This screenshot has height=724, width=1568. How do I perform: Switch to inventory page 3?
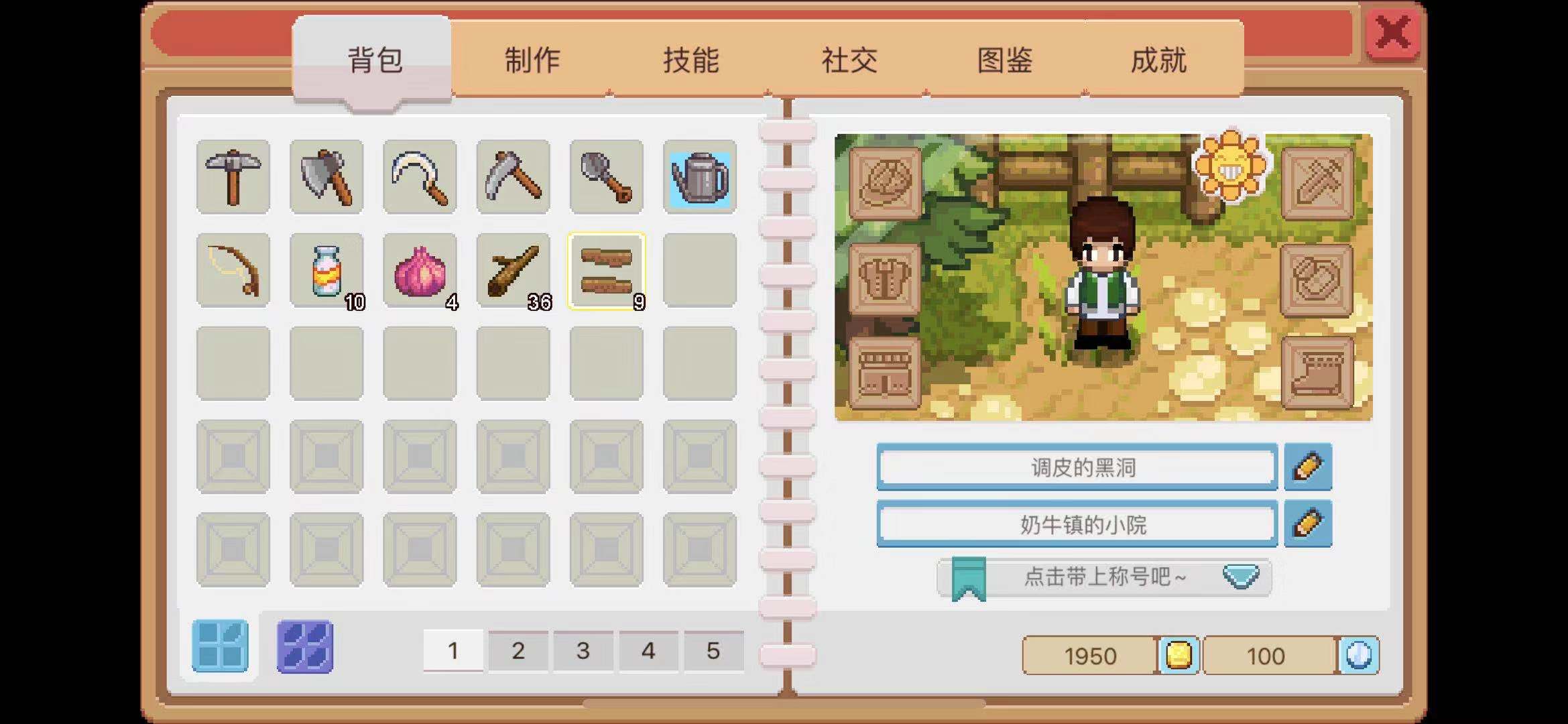(x=583, y=650)
